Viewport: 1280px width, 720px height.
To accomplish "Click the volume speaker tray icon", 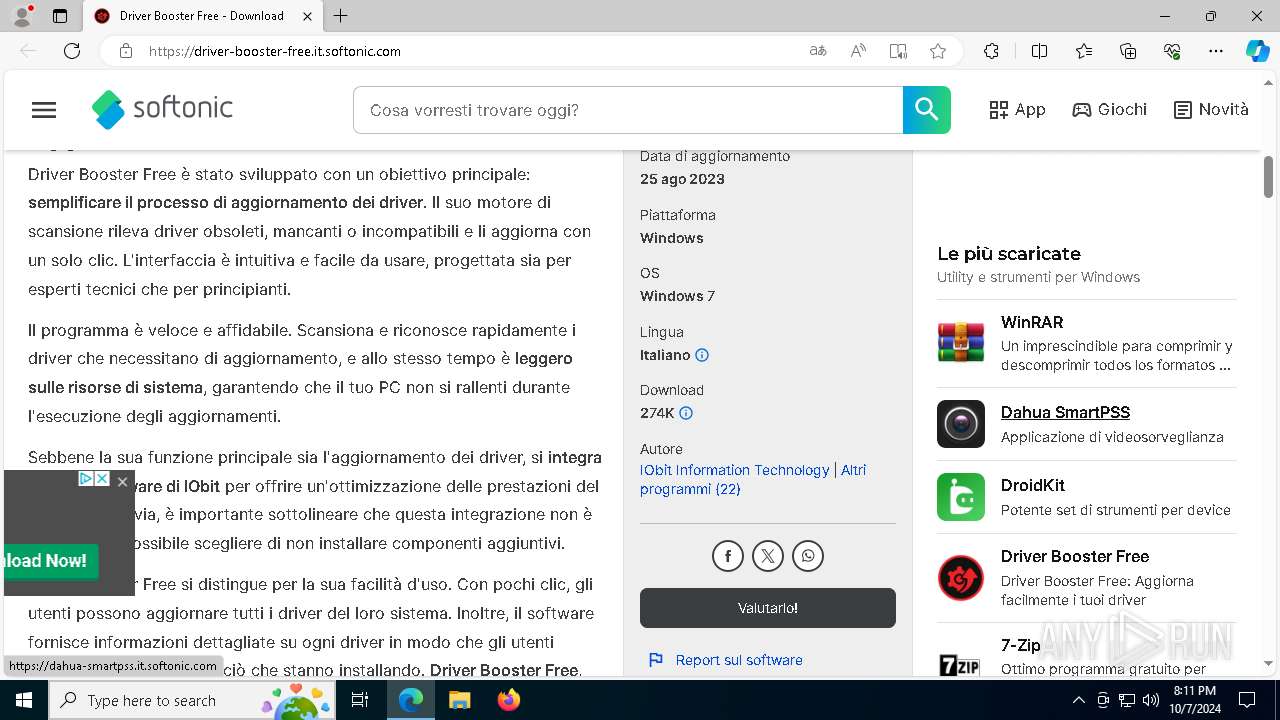I will pos(1150,700).
